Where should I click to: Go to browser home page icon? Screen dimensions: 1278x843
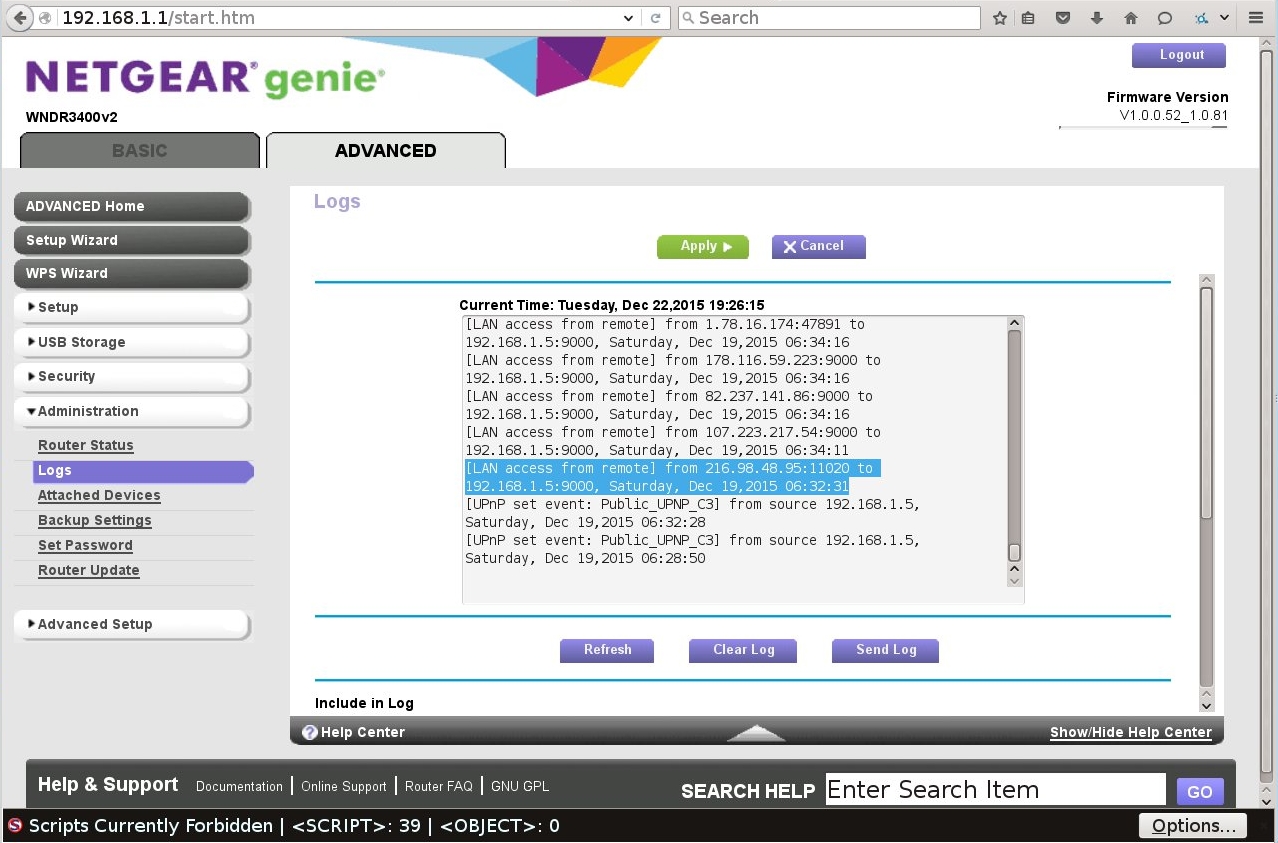(x=1131, y=18)
